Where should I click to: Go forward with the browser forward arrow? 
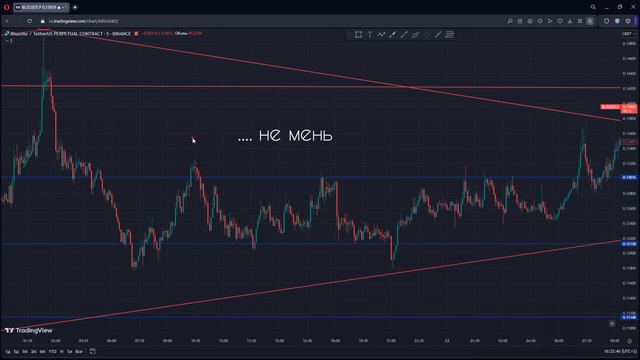pos(18,21)
